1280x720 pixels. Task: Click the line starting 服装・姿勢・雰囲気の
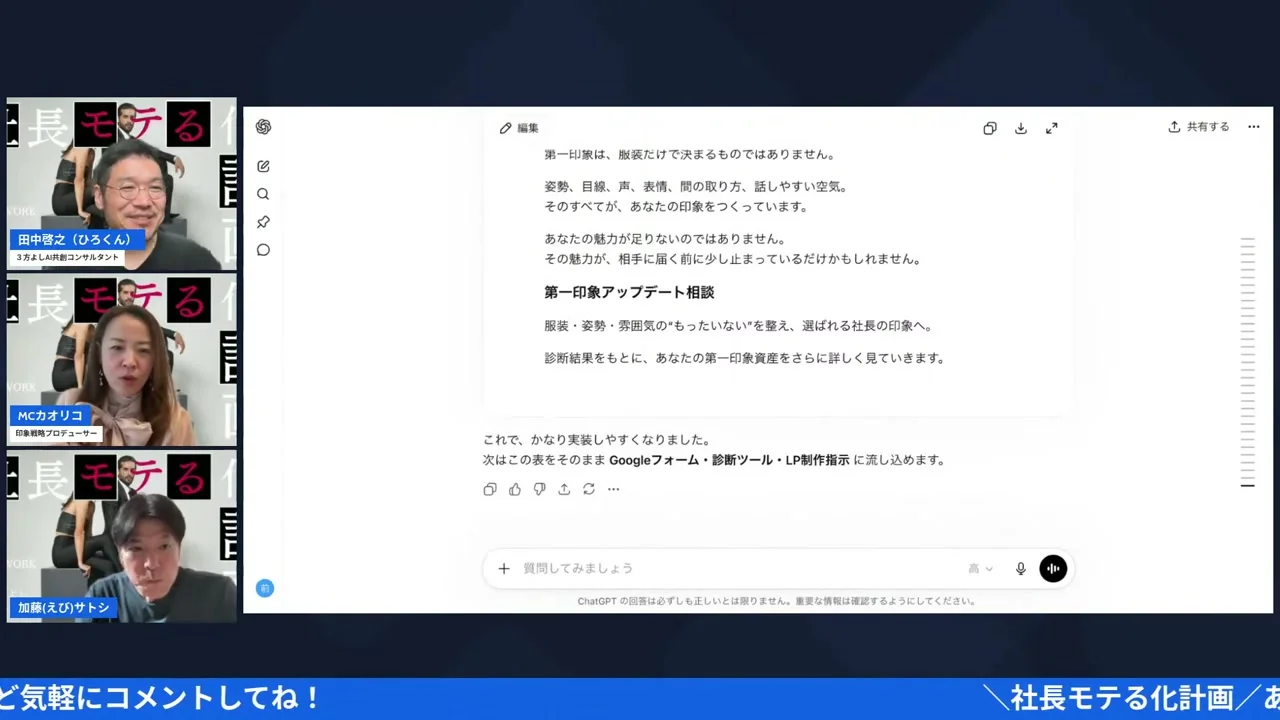click(738, 325)
